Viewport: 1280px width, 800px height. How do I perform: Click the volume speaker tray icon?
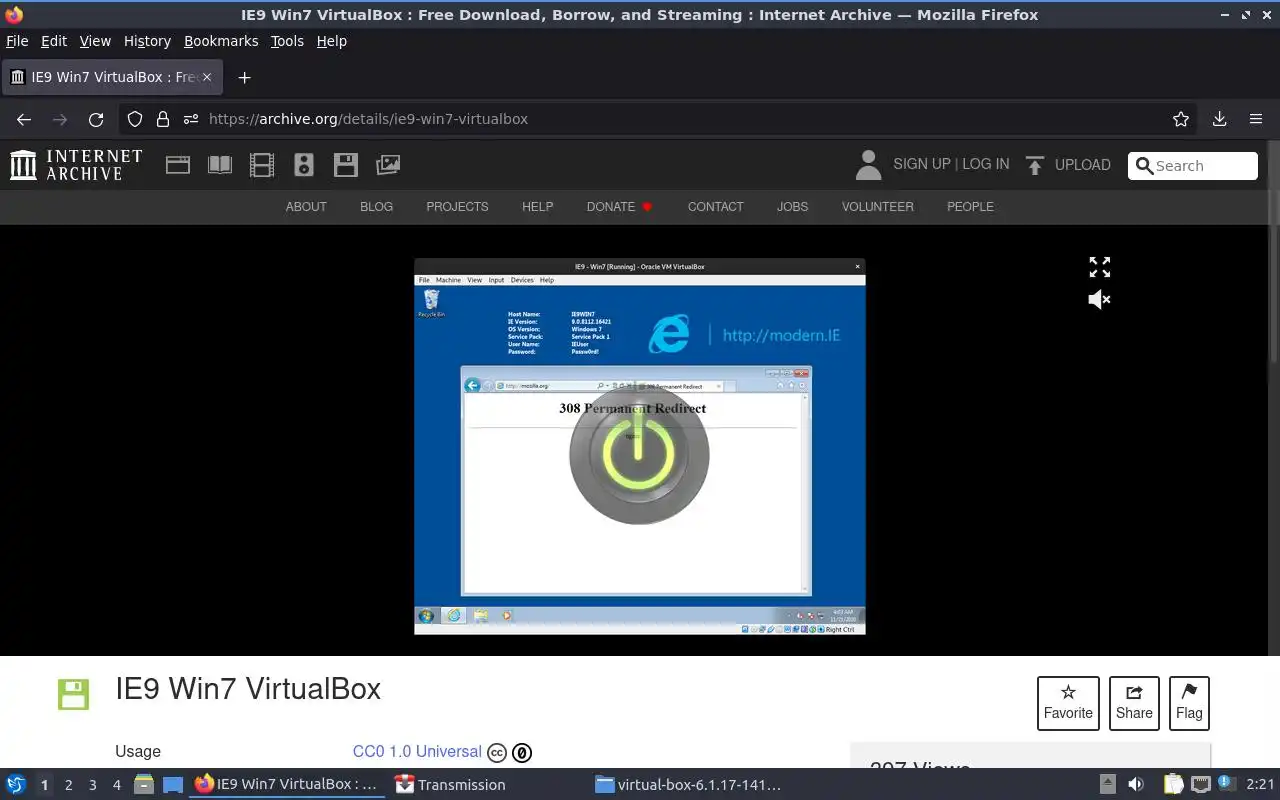(1136, 785)
